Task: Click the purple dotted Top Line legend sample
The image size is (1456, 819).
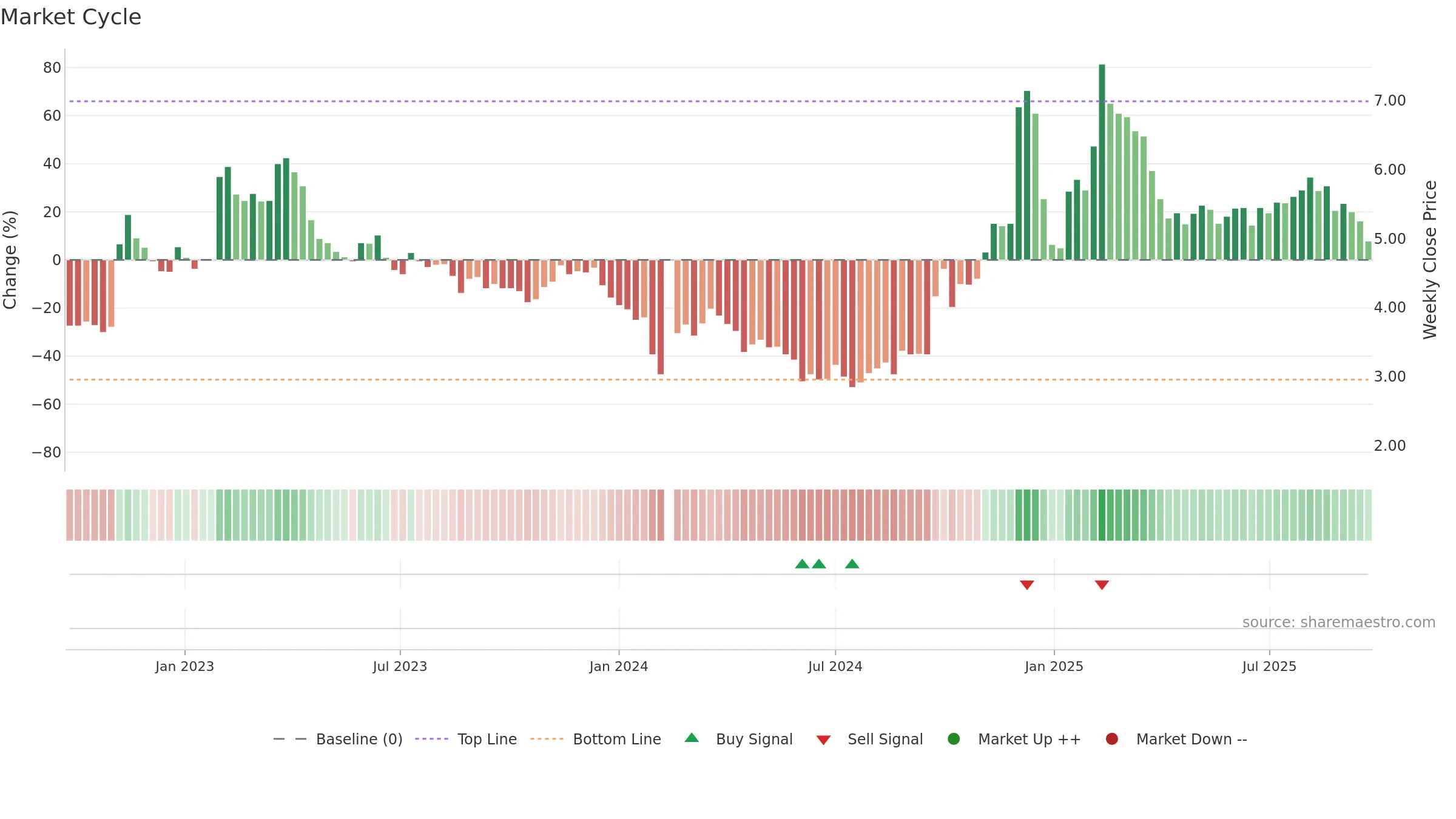Action: [431, 739]
